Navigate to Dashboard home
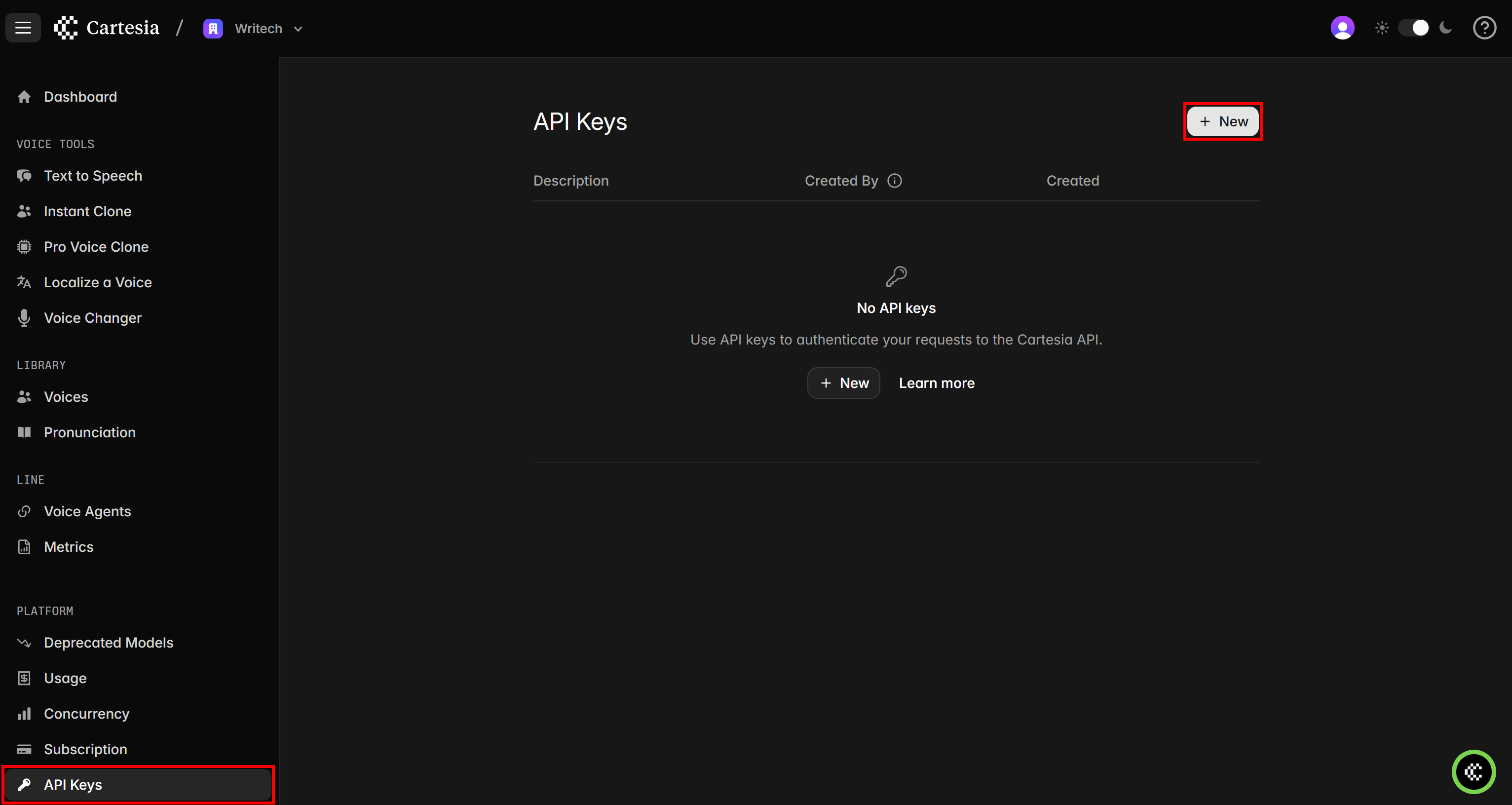The height and width of the screenshot is (805, 1512). tap(80, 97)
